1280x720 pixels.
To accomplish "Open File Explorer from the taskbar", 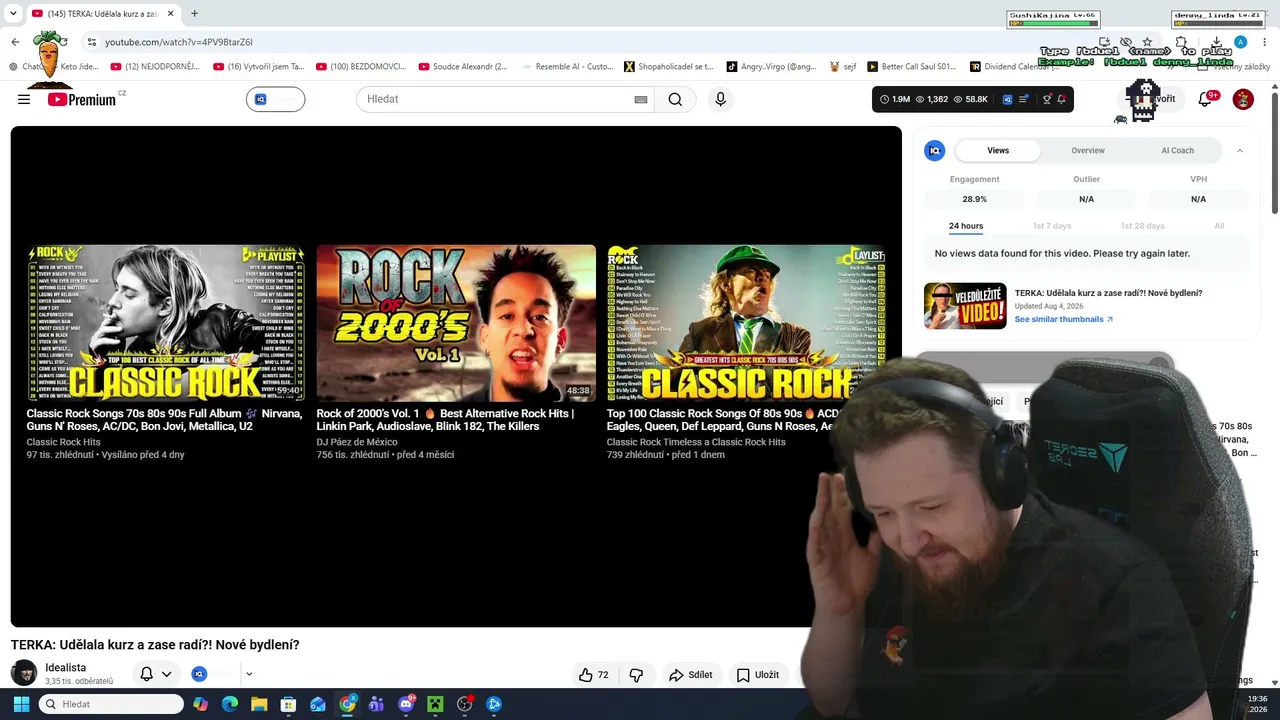I will pyautogui.click(x=259, y=704).
